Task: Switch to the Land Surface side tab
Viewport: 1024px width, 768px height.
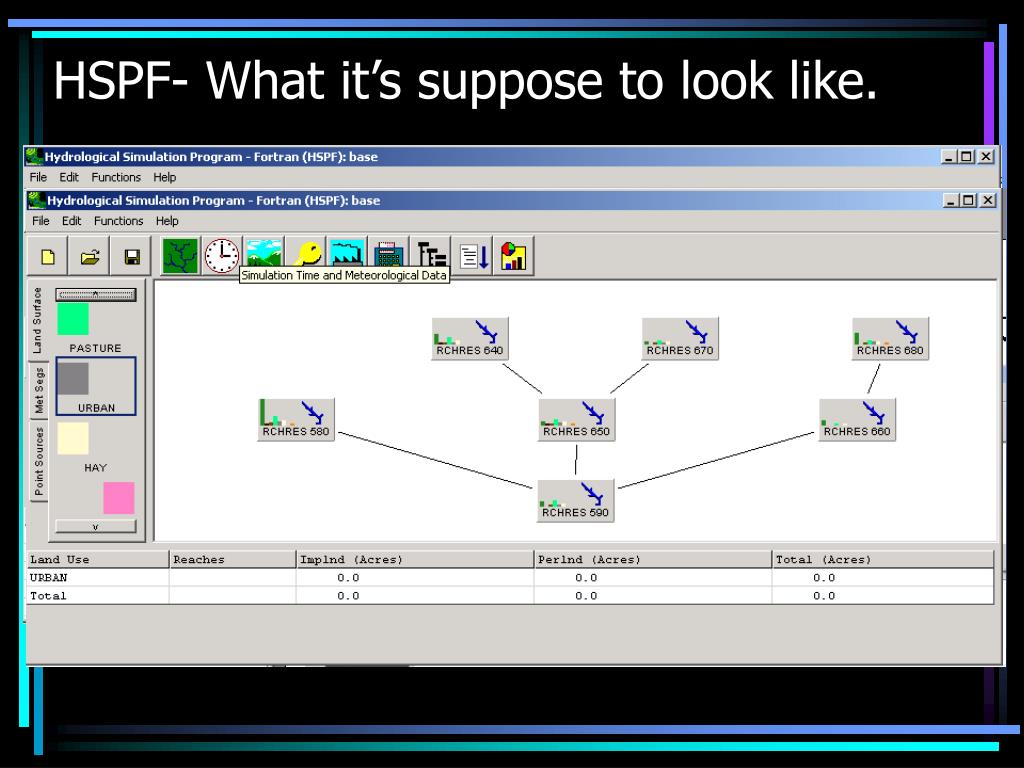Action: click(38, 320)
